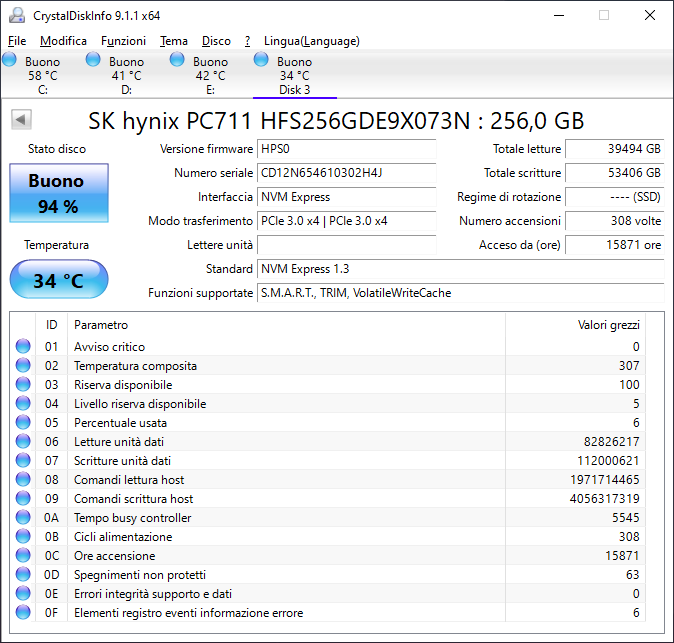Image resolution: width=674 pixels, height=643 pixels.
Task: Click the status orb for Scritture unità dati
Action: (x=23, y=460)
